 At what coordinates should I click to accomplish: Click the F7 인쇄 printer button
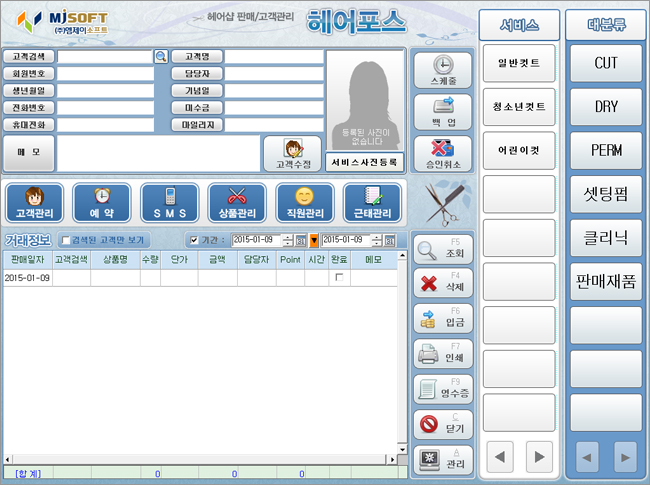[x=443, y=354]
